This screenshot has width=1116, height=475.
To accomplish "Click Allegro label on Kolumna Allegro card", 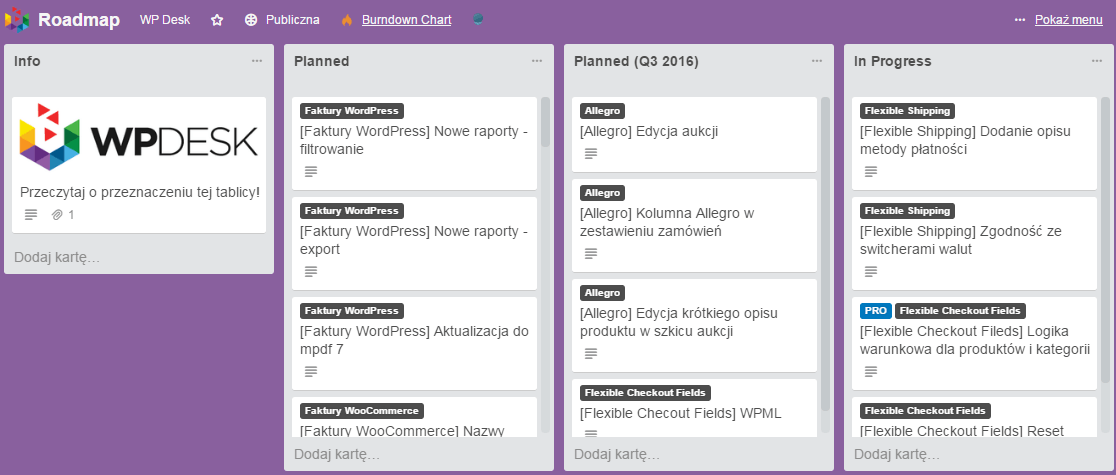I will click(x=603, y=192).
